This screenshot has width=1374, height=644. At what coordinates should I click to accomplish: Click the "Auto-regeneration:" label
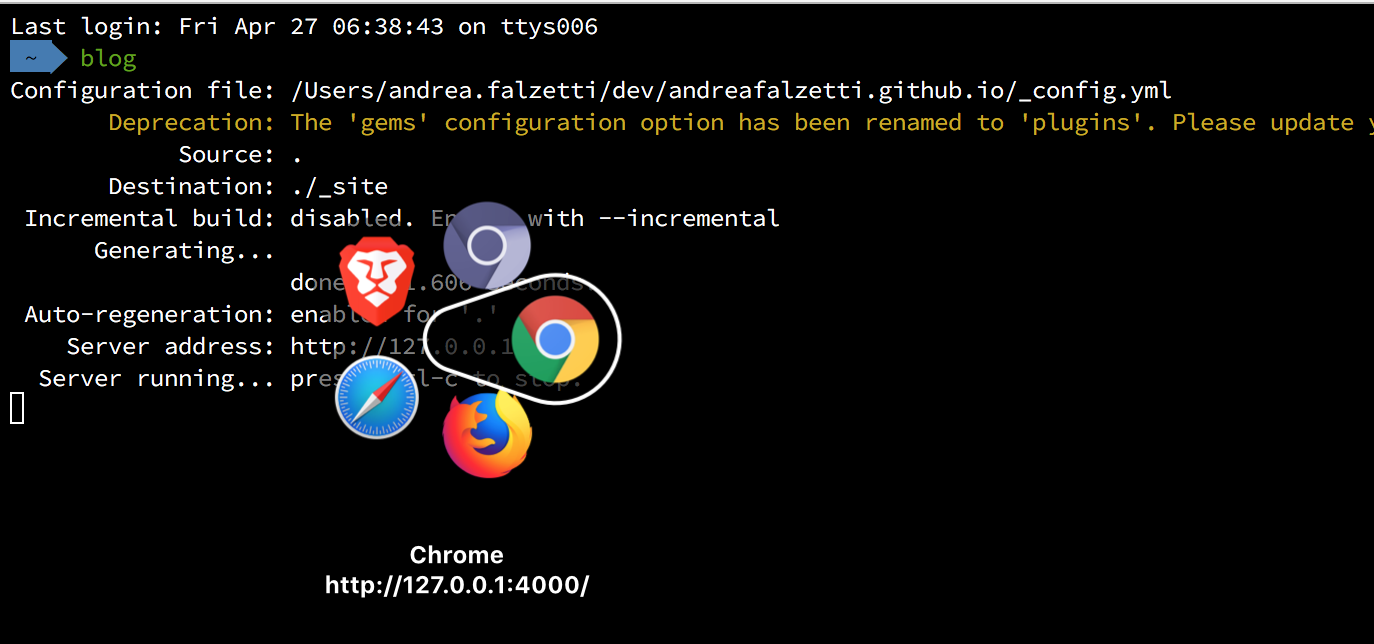pos(150,315)
